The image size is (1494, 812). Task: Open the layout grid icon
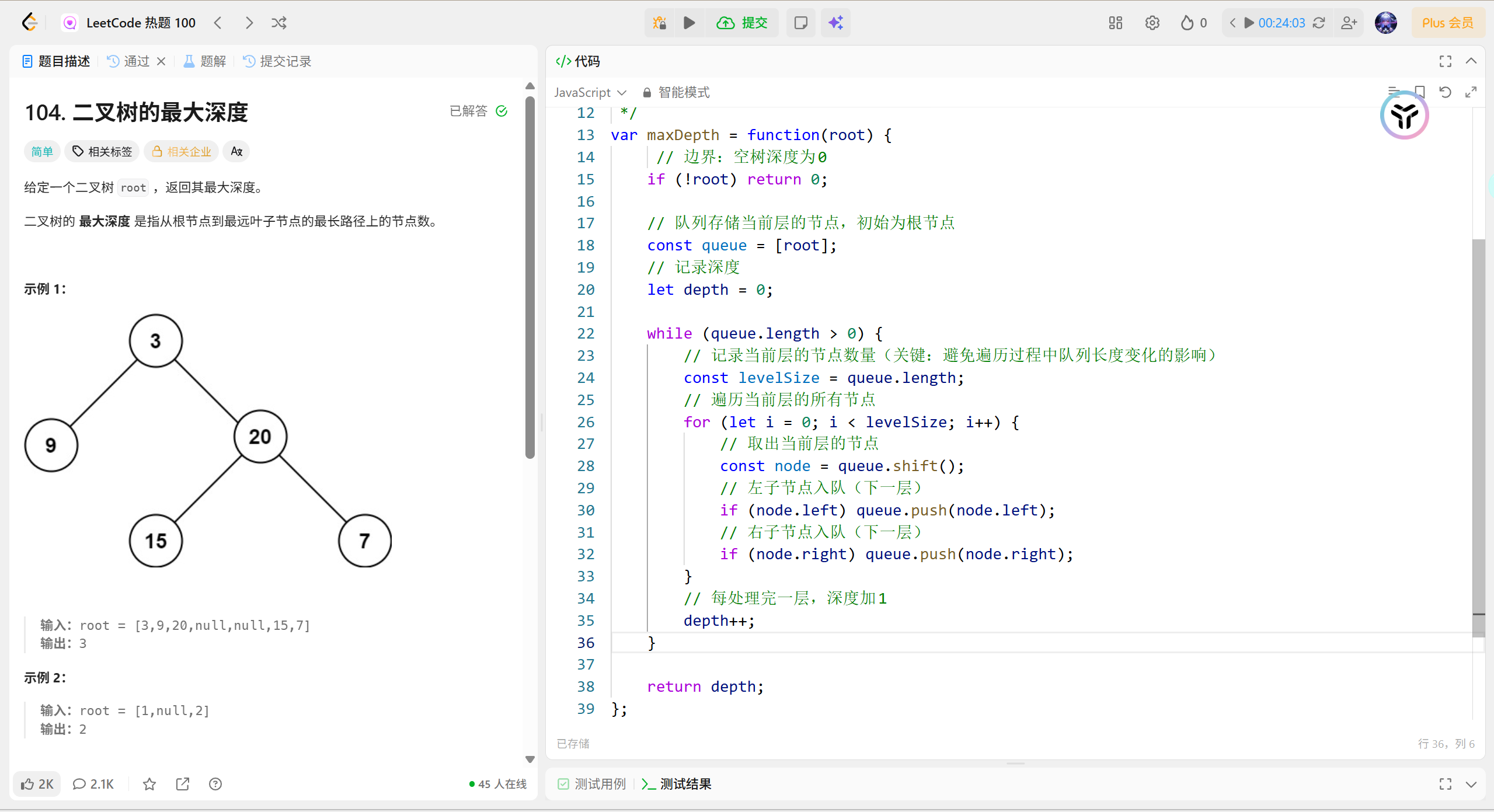click(x=1115, y=23)
